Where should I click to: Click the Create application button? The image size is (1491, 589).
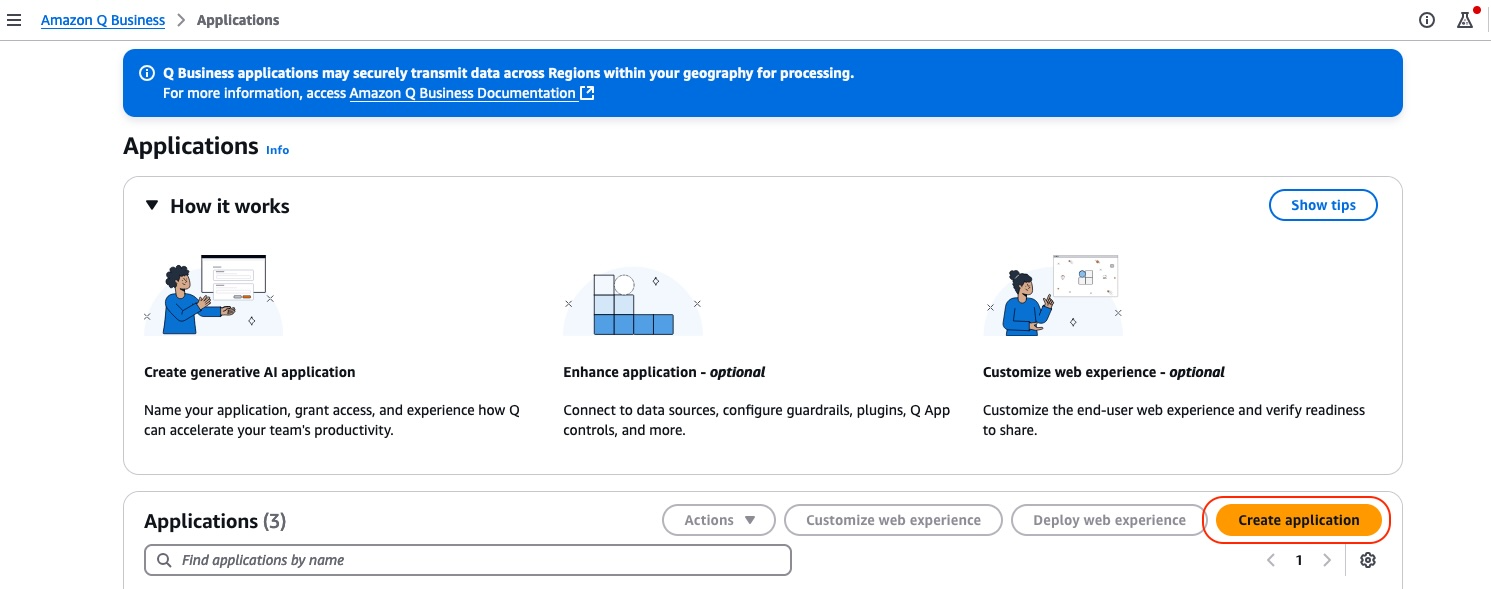click(x=1297, y=520)
